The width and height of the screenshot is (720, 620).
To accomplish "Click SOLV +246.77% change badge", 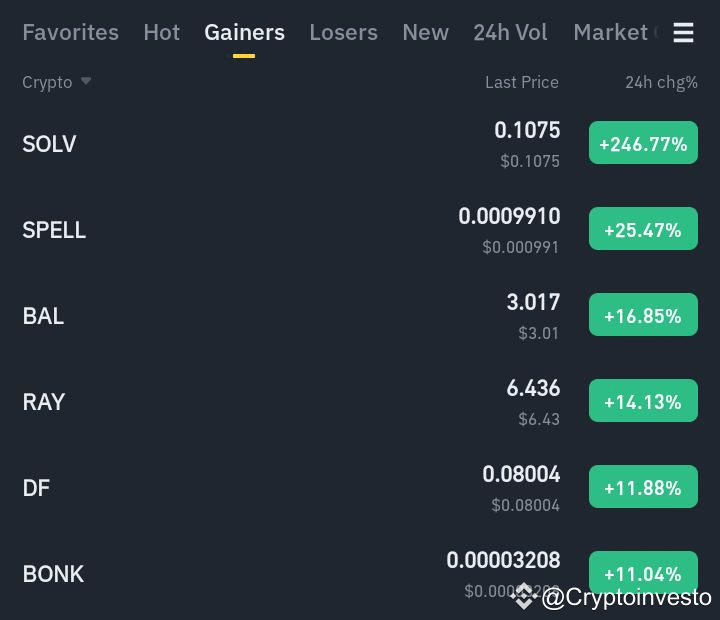I will [643, 144].
